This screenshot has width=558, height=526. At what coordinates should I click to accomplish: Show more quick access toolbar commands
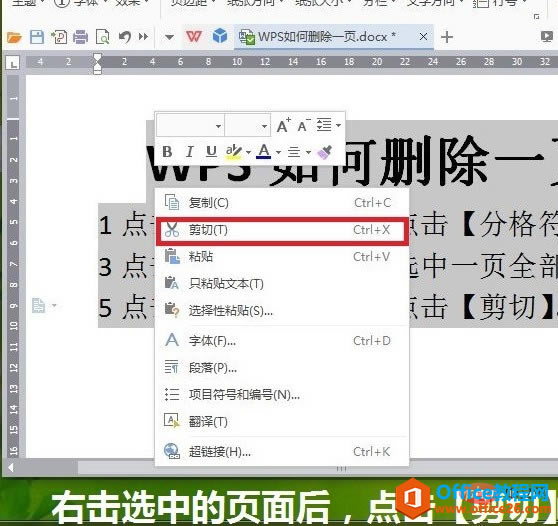[143, 37]
